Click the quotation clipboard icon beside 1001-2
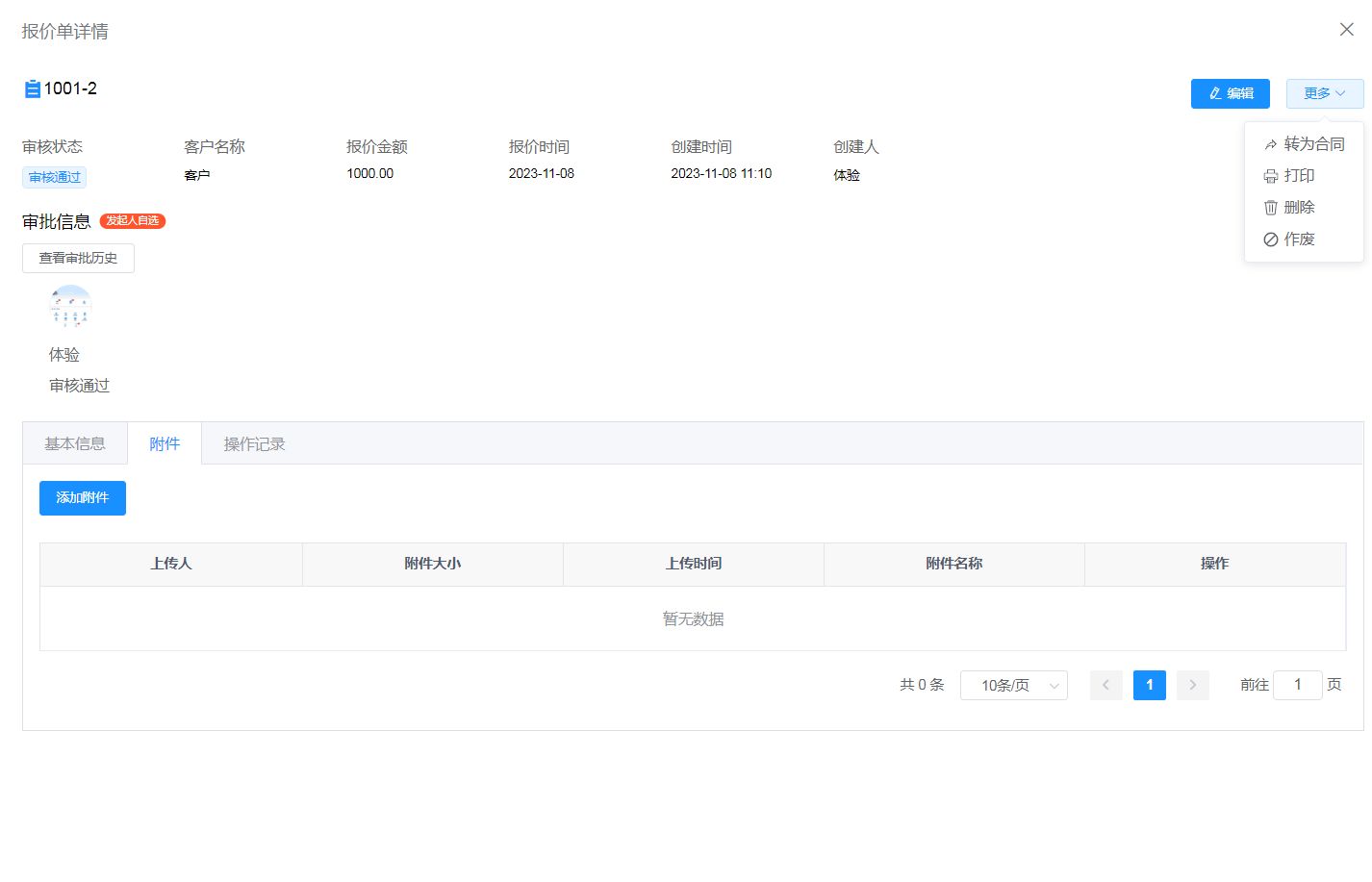This screenshot has width=1372, height=882. [32, 89]
